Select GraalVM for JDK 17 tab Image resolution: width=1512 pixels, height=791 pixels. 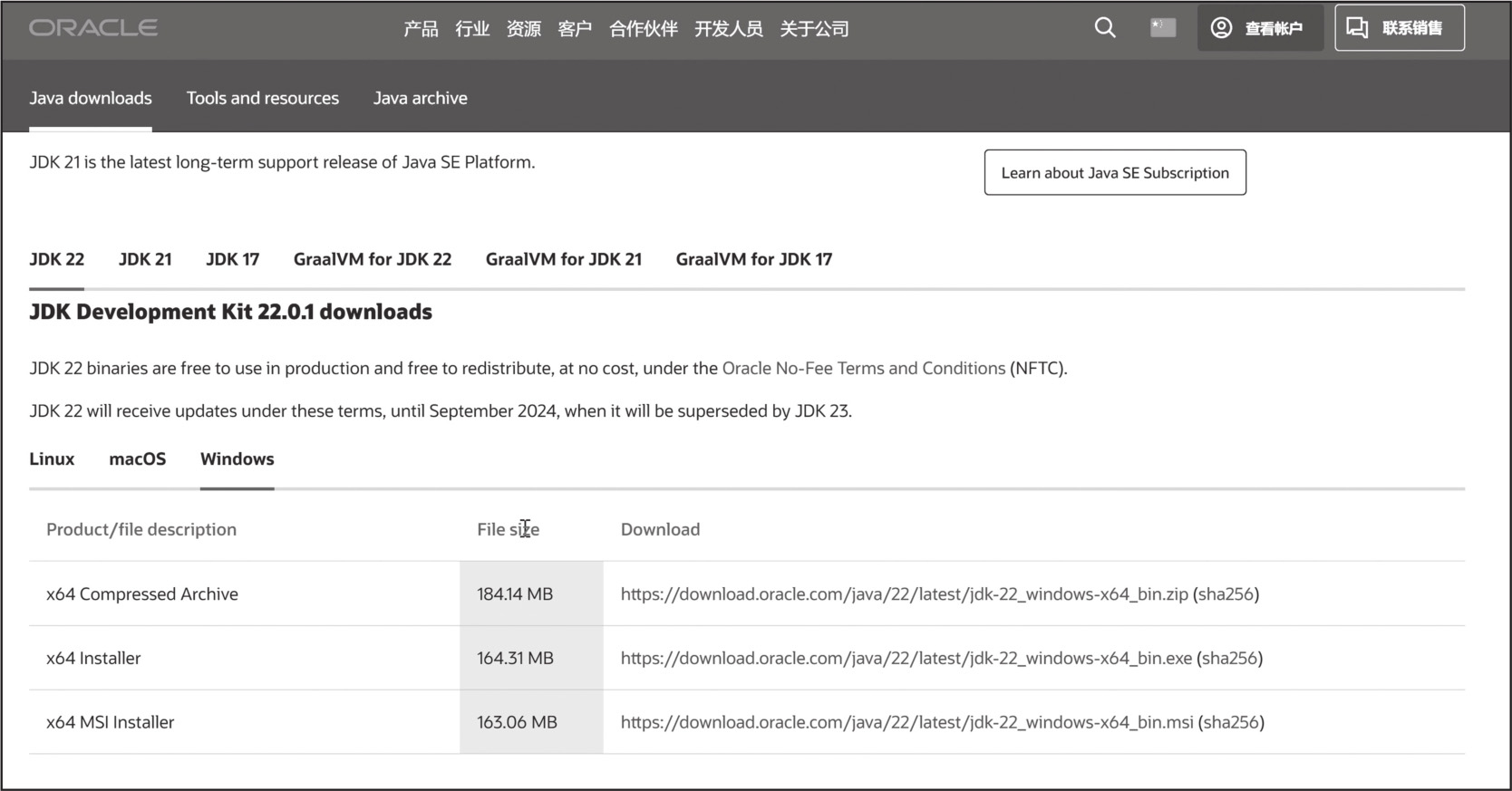click(754, 259)
